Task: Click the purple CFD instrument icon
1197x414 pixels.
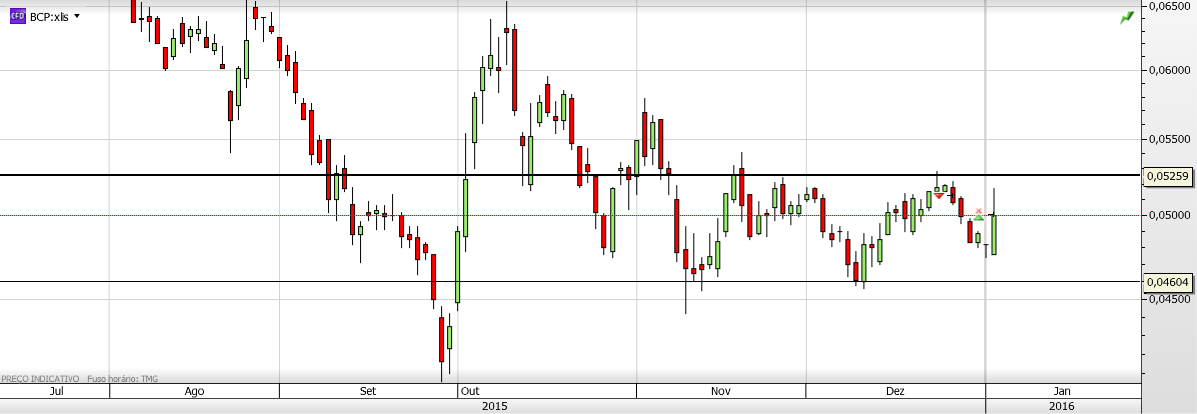Action: pos(18,17)
